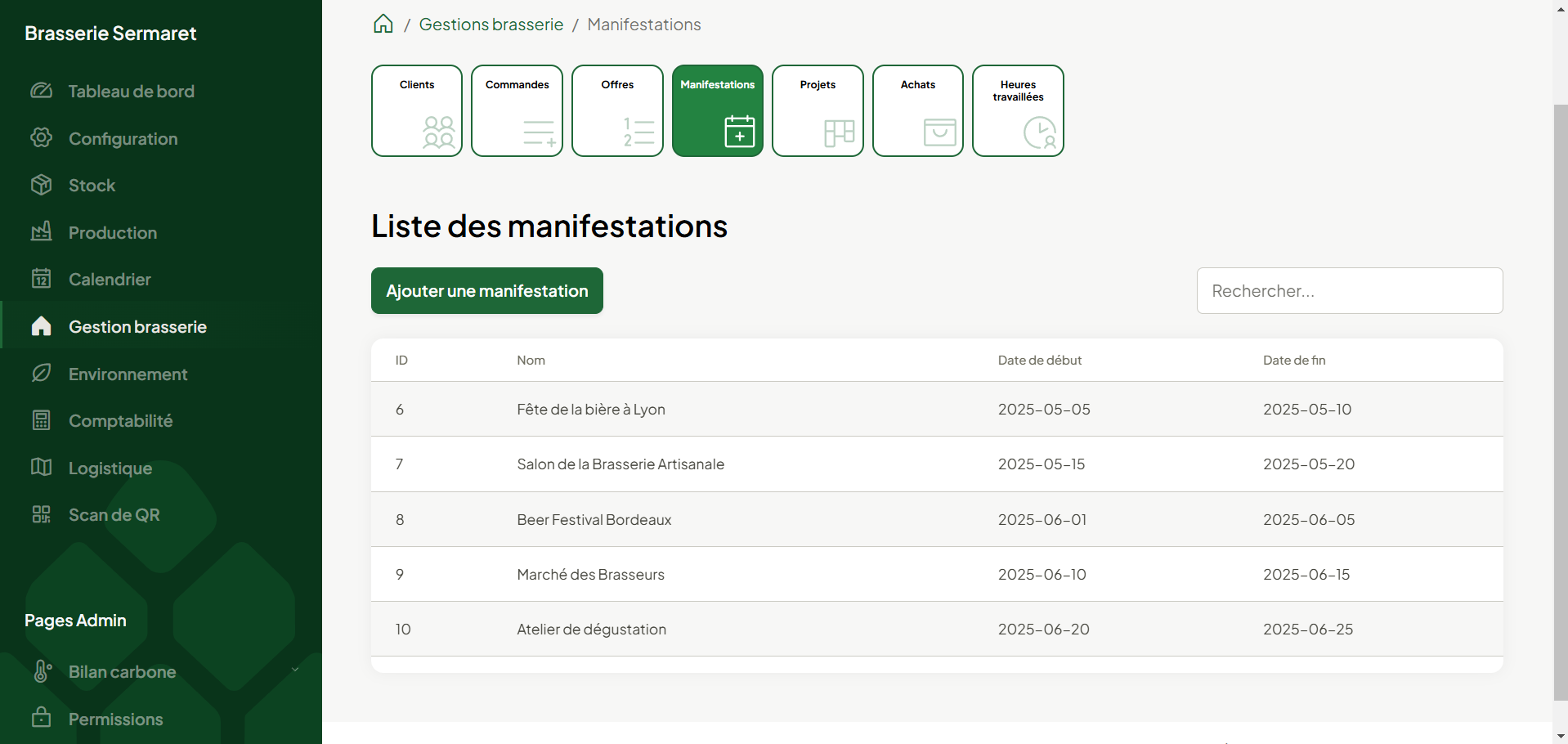This screenshot has width=1568, height=744.
Task: Select the Environnement leaf icon
Action: [x=41, y=373]
